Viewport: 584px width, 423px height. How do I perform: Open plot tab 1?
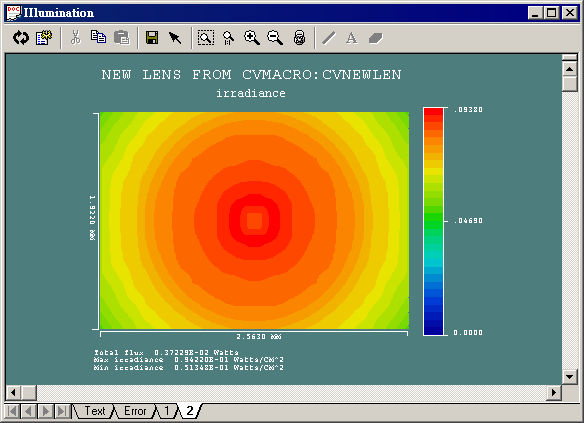pyautogui.click(x=167, y=411)
